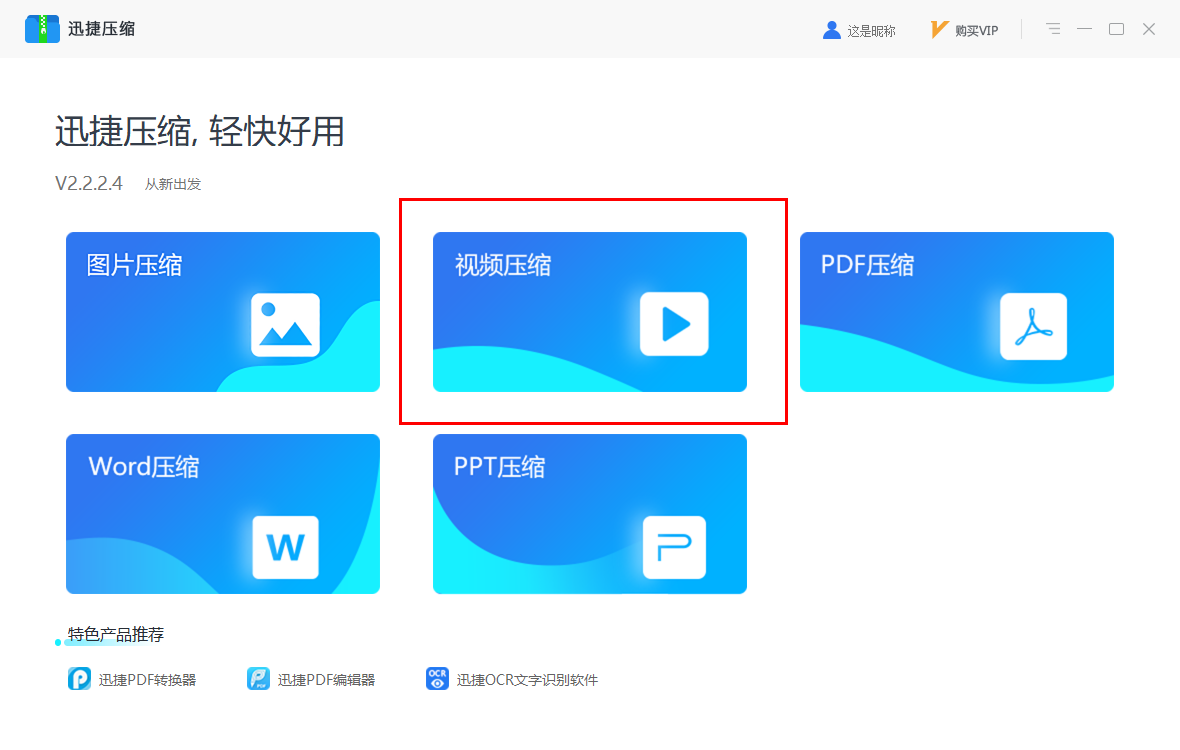1180x750 pixels.
Task: Click the 从新出发 text next to version number
Action: (172, 184)
